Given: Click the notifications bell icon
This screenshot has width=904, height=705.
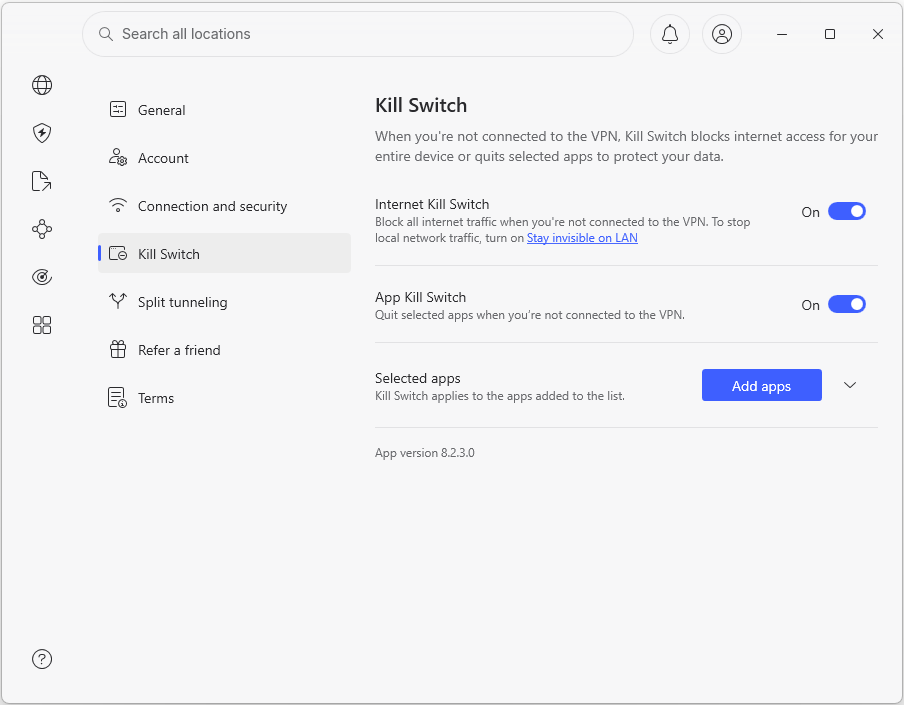Looking at the screenshot, I should pyautogui.click(x=670, y=34).
